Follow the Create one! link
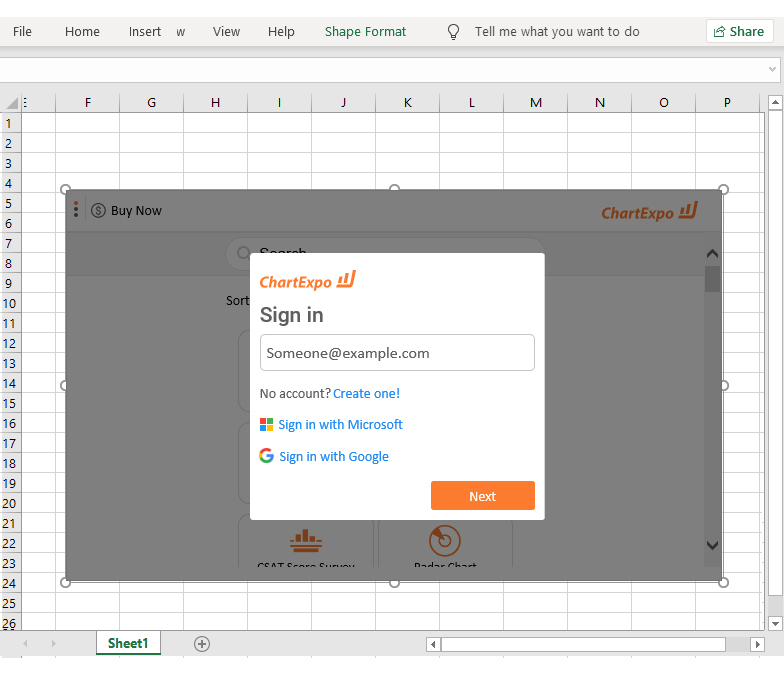784x673 pixels. [x=366, y=394]
